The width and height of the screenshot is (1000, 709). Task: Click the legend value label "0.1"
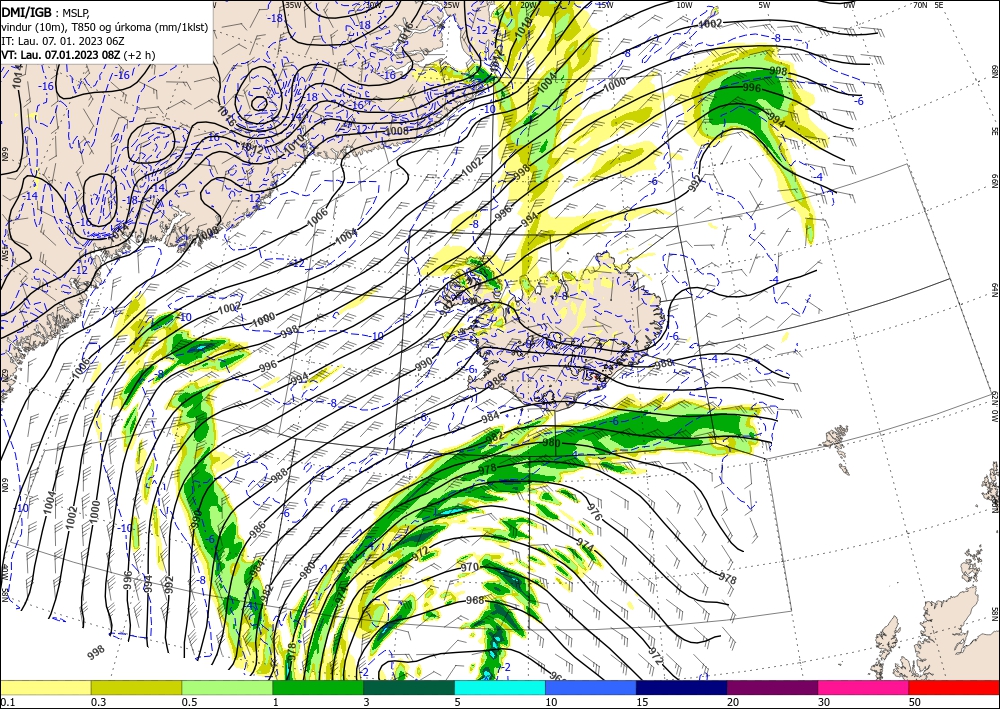click(8, 702)
